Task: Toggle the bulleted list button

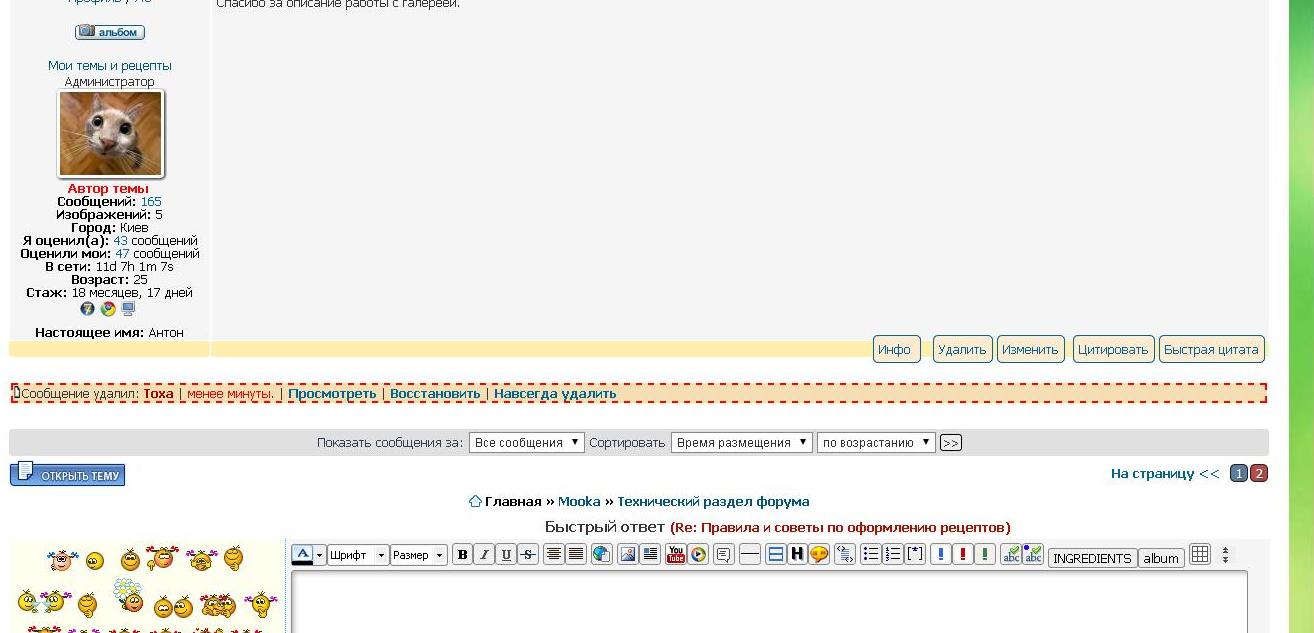Action: (871, 555)
